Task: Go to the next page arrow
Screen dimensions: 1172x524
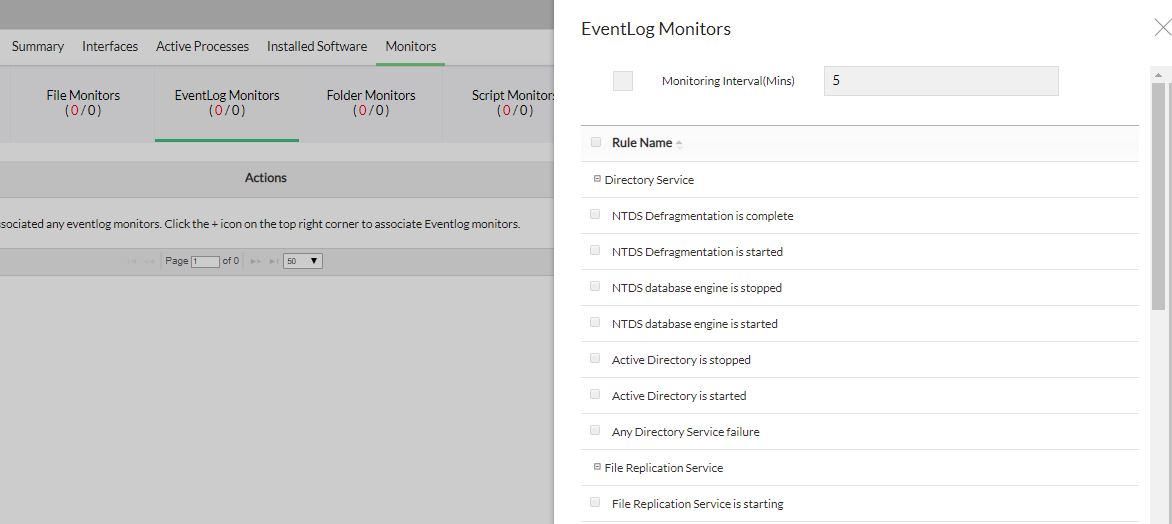Action: [x=255, y=261]
